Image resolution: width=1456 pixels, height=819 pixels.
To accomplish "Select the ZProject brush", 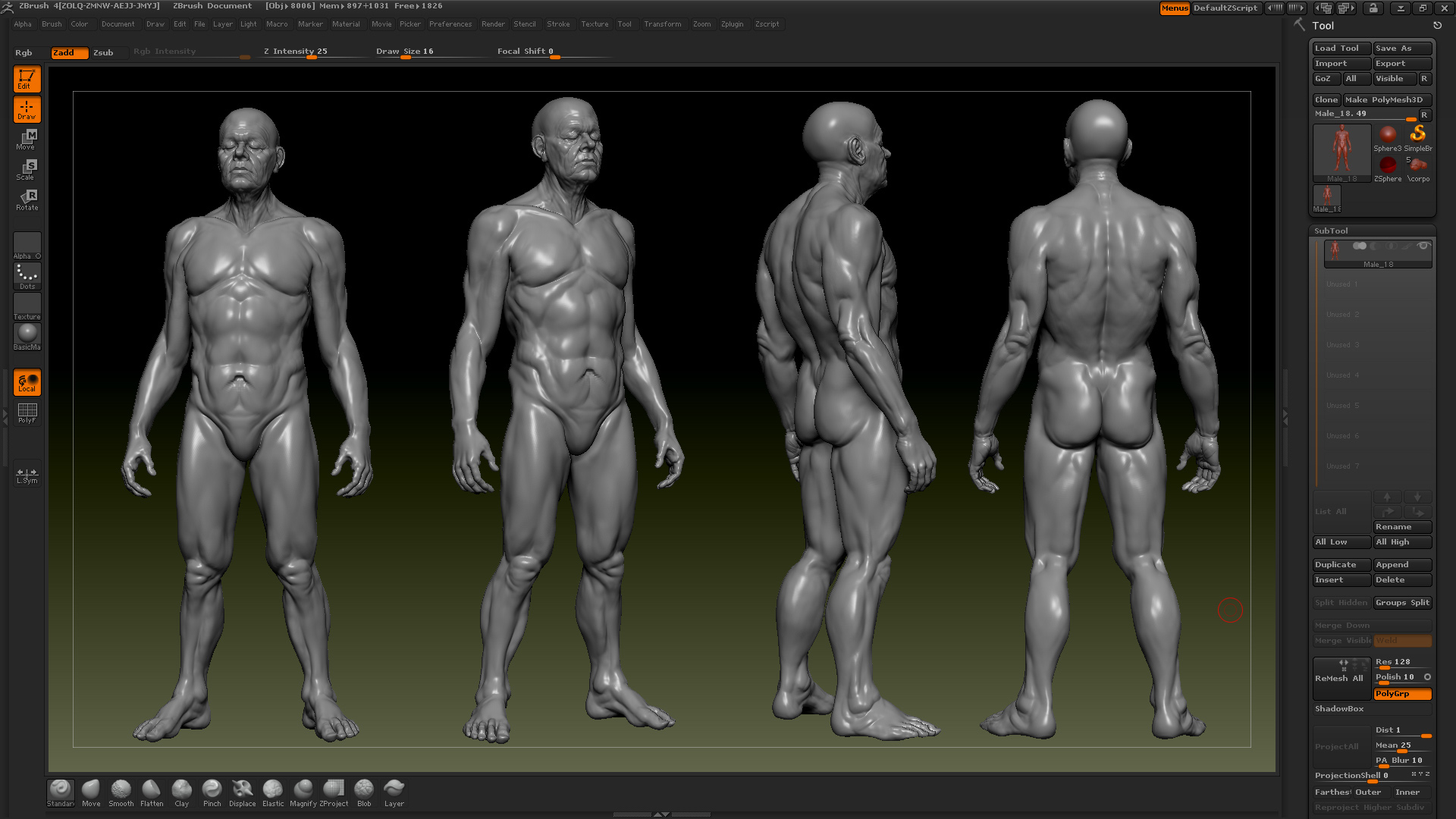I will coord(334,792).
